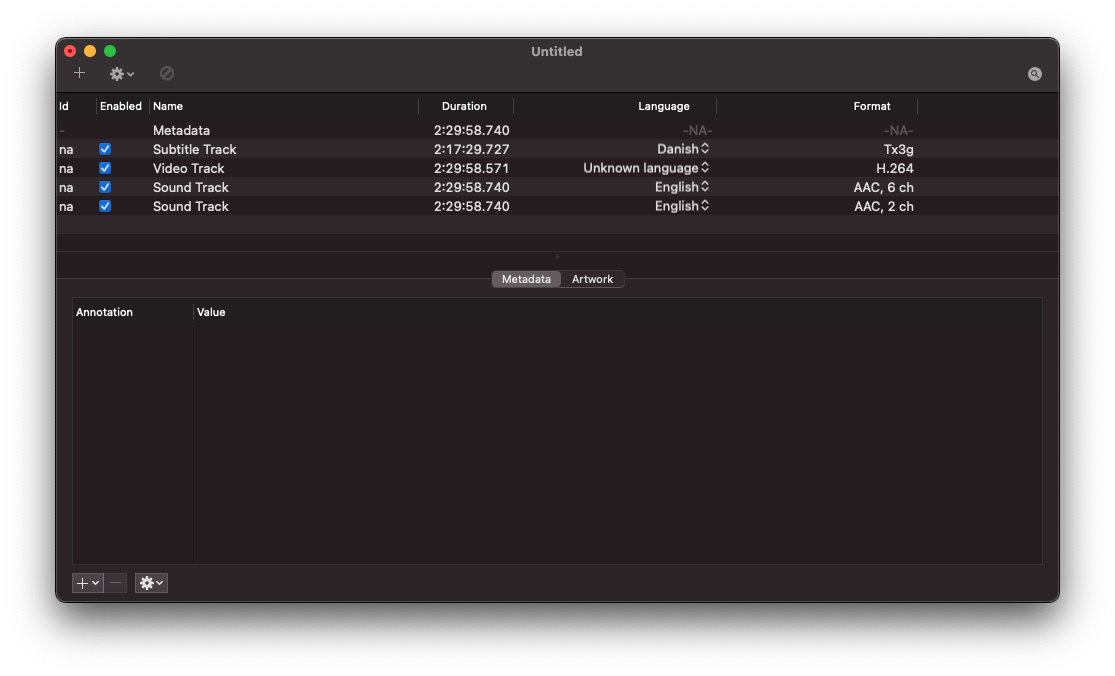Open the toolbar gear actions menu
Image resolution: width=1115 pixels, height=676 pixels.
122,74
